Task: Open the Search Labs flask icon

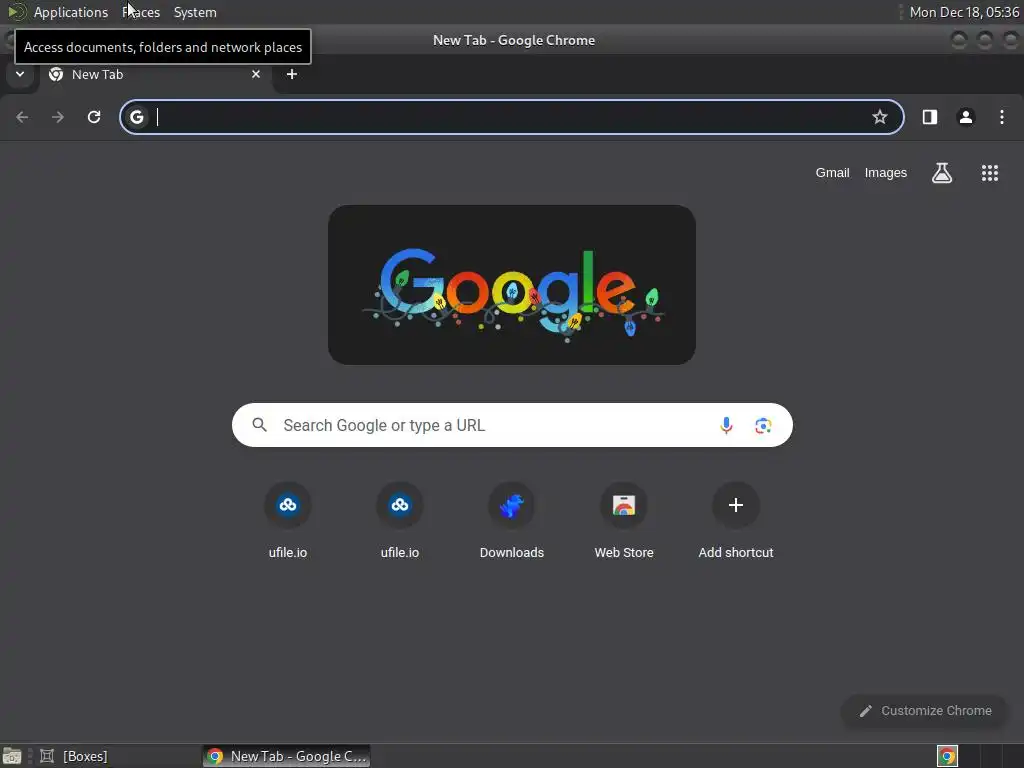Action: coord(942,173)
